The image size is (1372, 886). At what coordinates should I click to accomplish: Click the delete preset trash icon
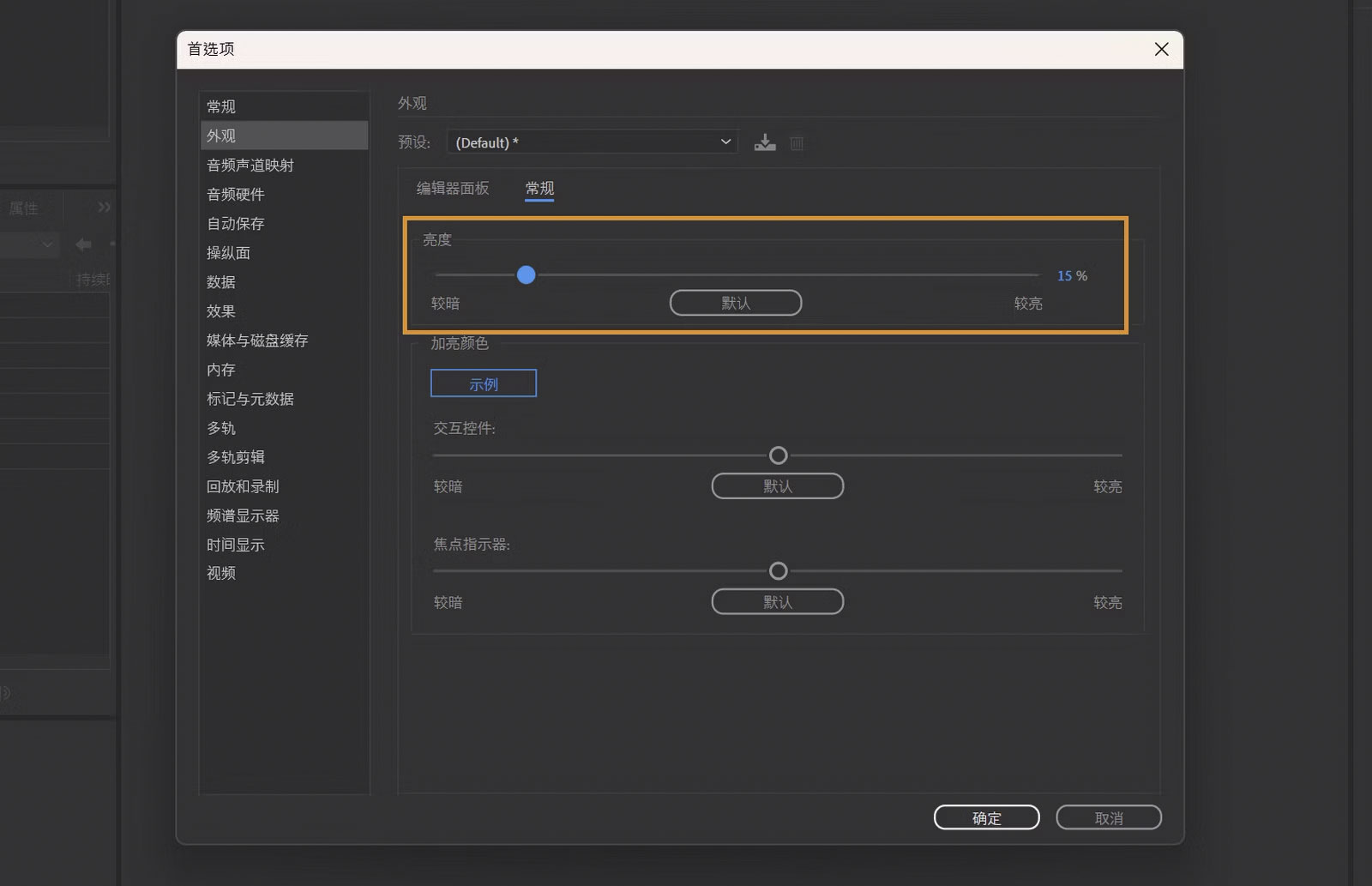point(797,143)
